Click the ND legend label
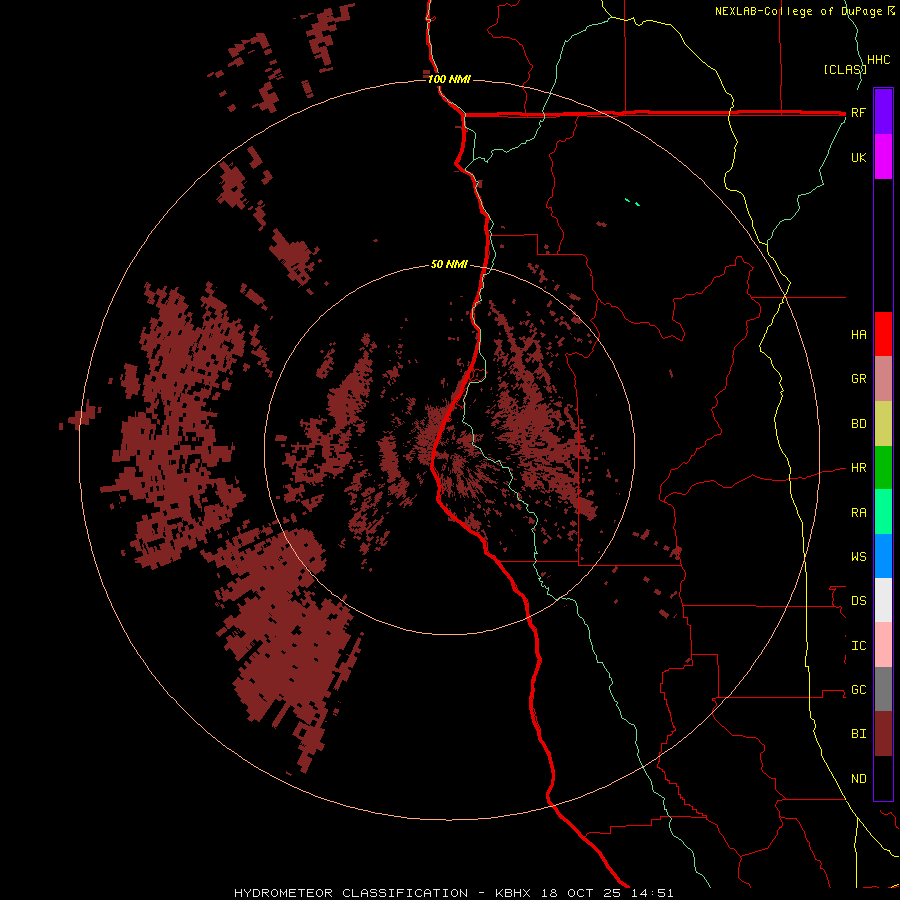Image resolution: width=900 pixels, height=900 pixels. tap(859, 778)
